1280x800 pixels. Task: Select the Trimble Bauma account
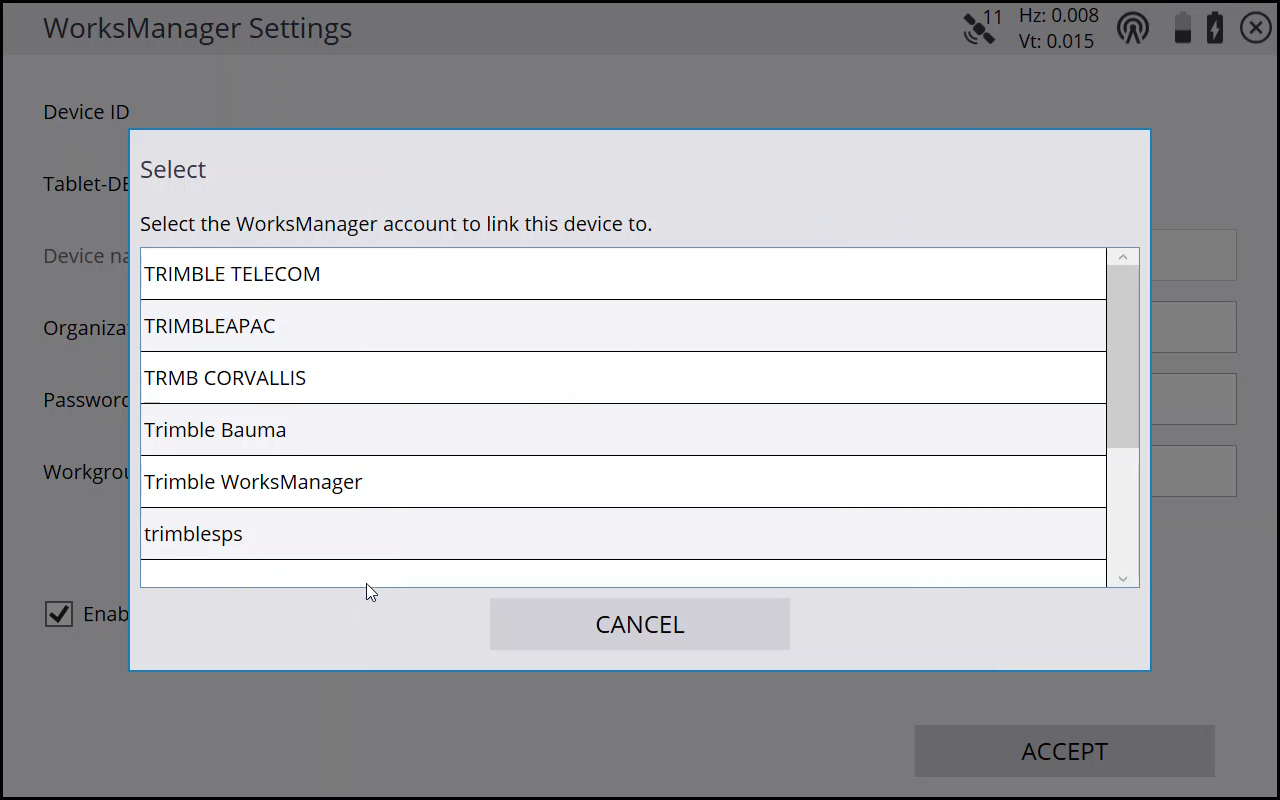623,430
